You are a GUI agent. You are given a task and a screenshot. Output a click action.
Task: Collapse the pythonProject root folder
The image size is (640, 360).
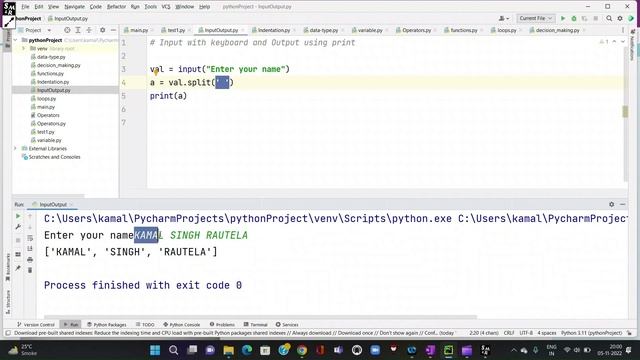coord(16,40)
